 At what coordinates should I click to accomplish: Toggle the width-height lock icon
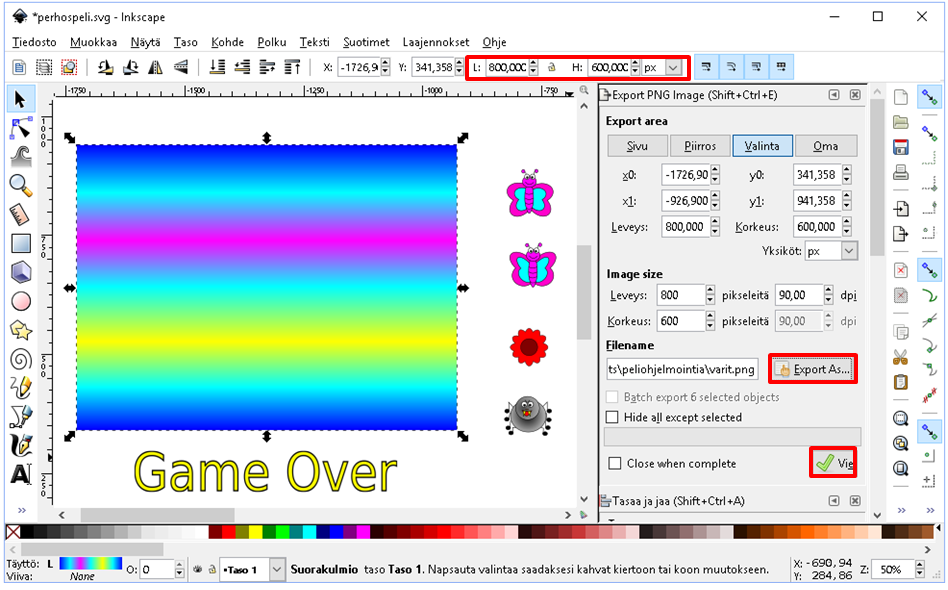(552, 67)
